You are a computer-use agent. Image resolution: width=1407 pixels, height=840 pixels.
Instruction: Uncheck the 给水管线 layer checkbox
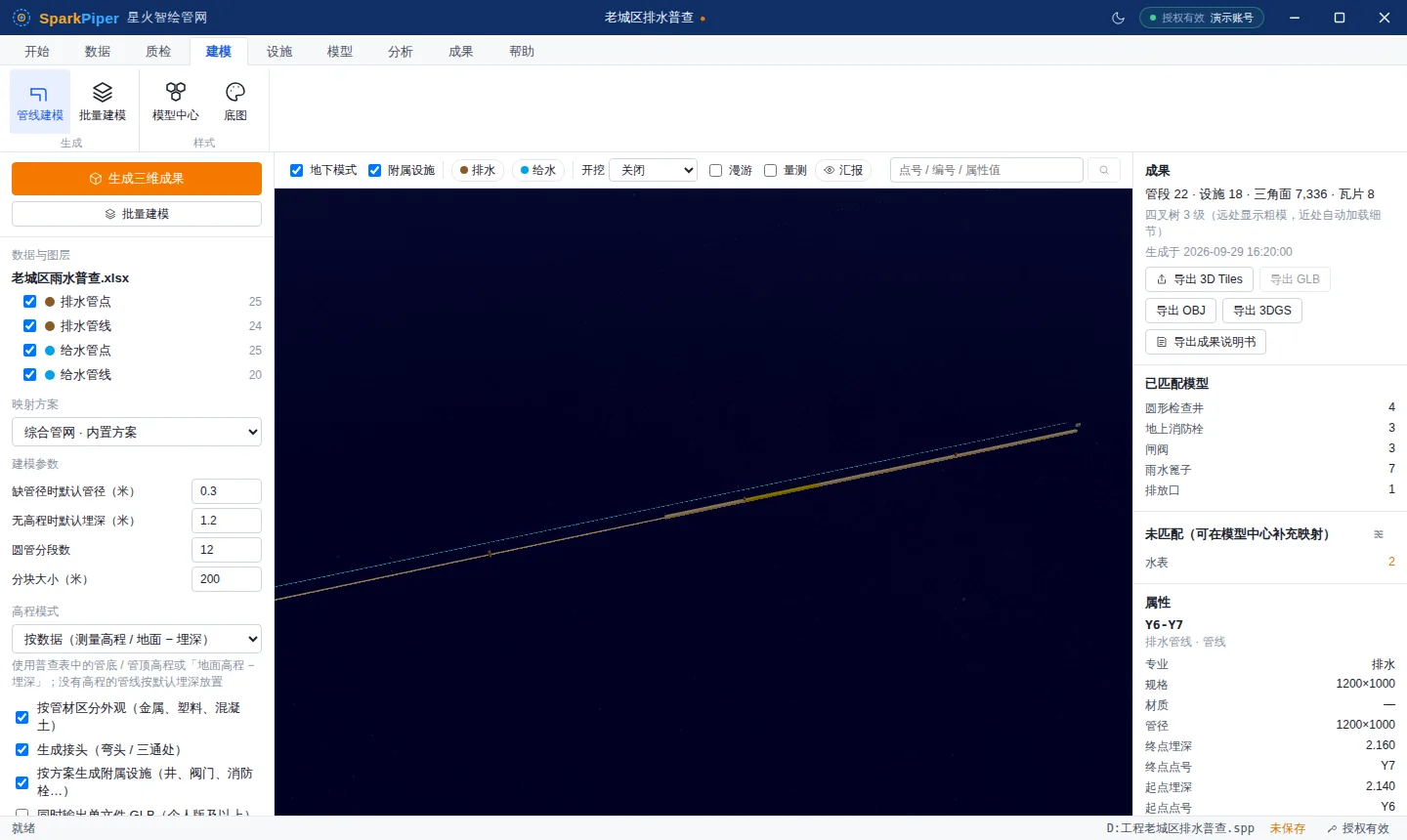pos(29,375)
